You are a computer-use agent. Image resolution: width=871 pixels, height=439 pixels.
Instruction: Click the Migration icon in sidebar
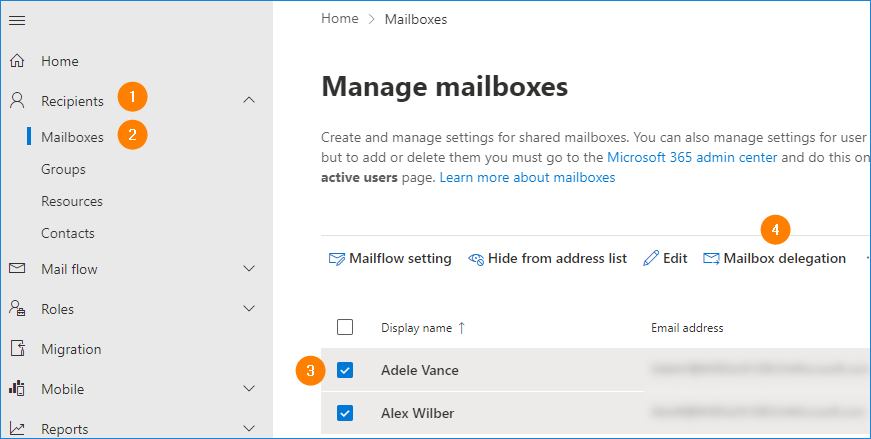[x=17, y=349]
